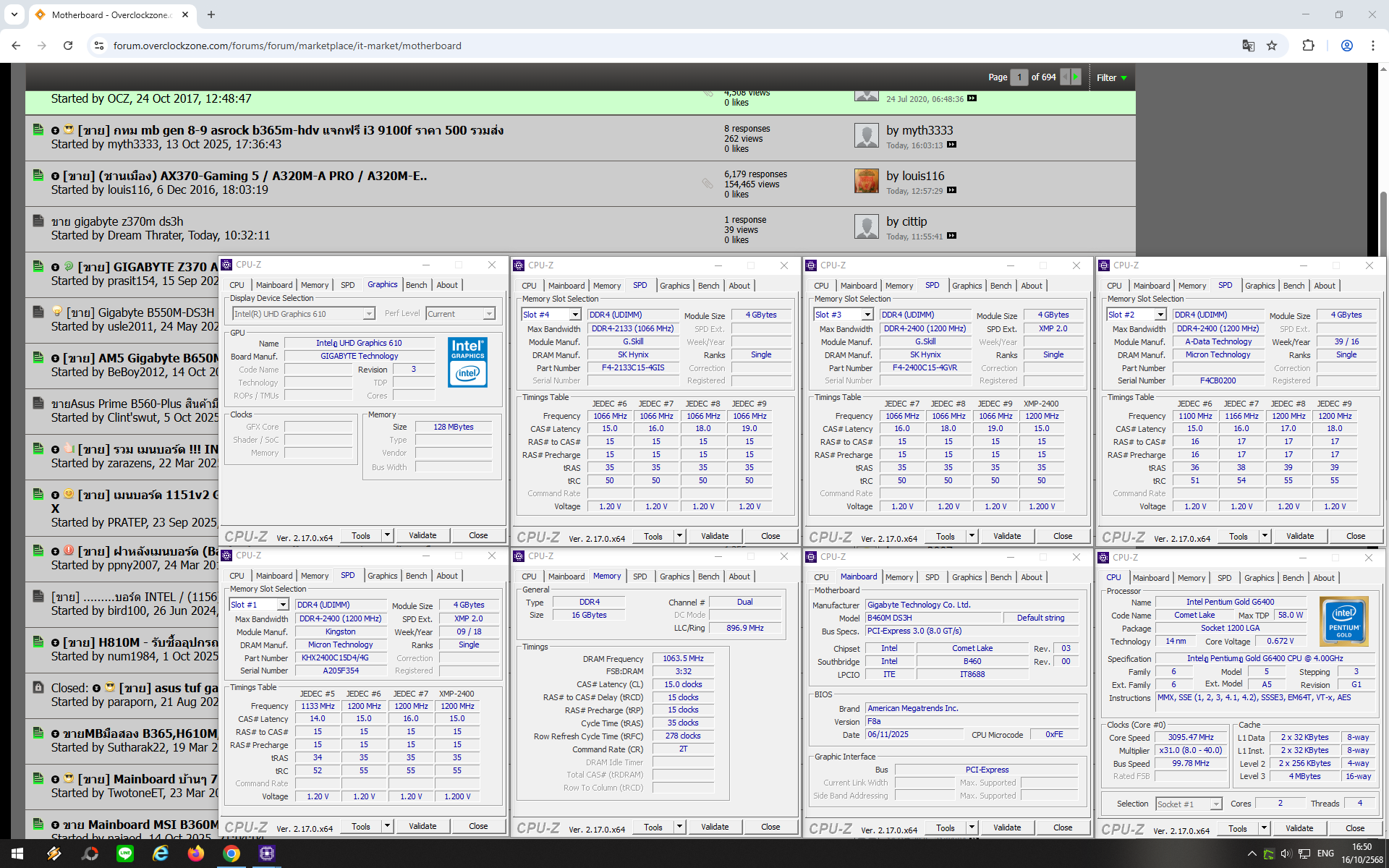Click the page number input field
Viewport: 1389px width, 868px height.
pyautogui.click(x=1019, y=77)
